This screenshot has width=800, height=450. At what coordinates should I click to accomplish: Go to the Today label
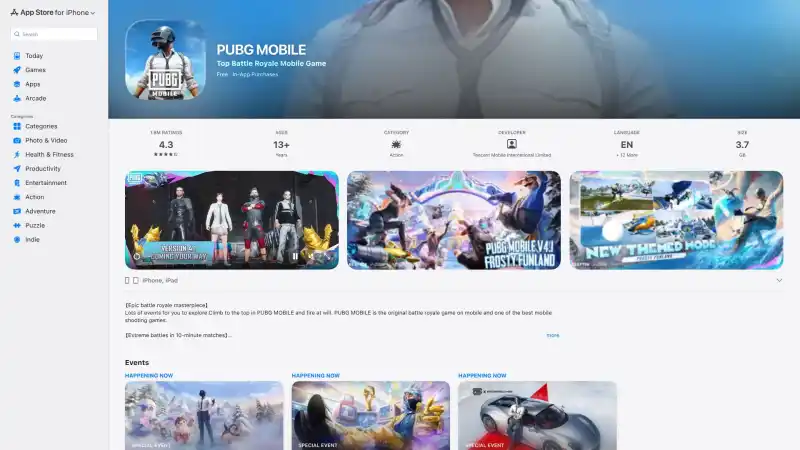tap(34, 56)
